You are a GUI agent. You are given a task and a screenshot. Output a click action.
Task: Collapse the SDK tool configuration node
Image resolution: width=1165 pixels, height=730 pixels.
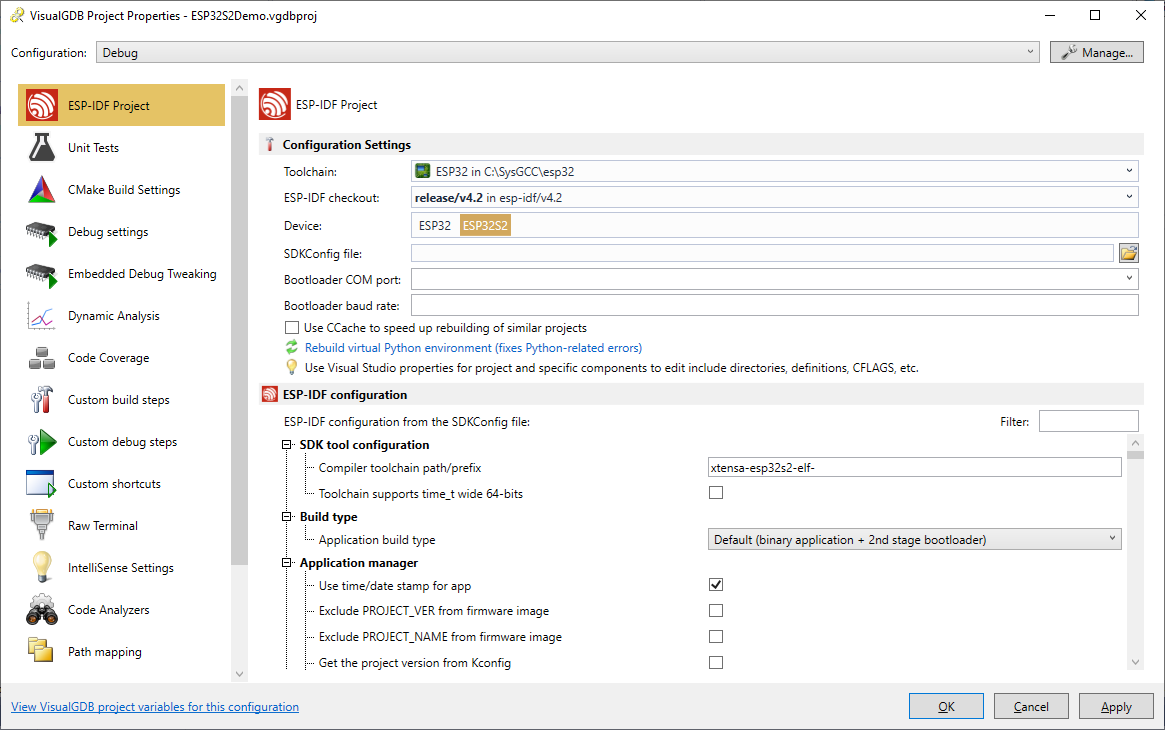[287, 445]
